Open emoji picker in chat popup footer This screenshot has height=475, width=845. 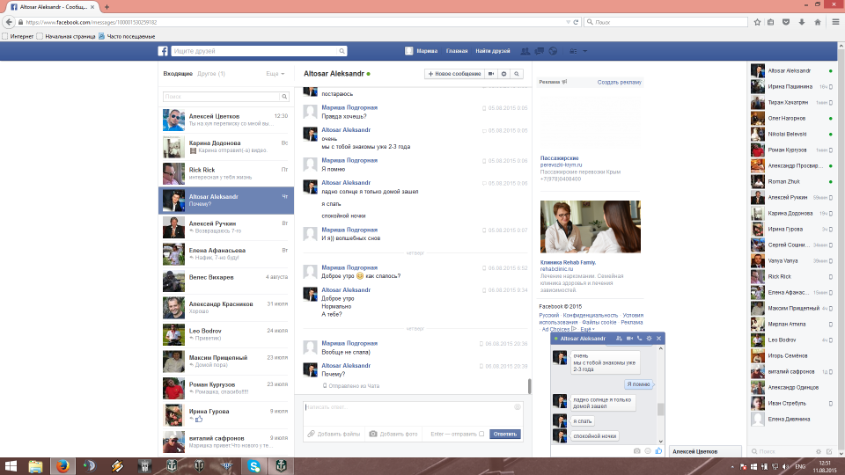[648, 451]
